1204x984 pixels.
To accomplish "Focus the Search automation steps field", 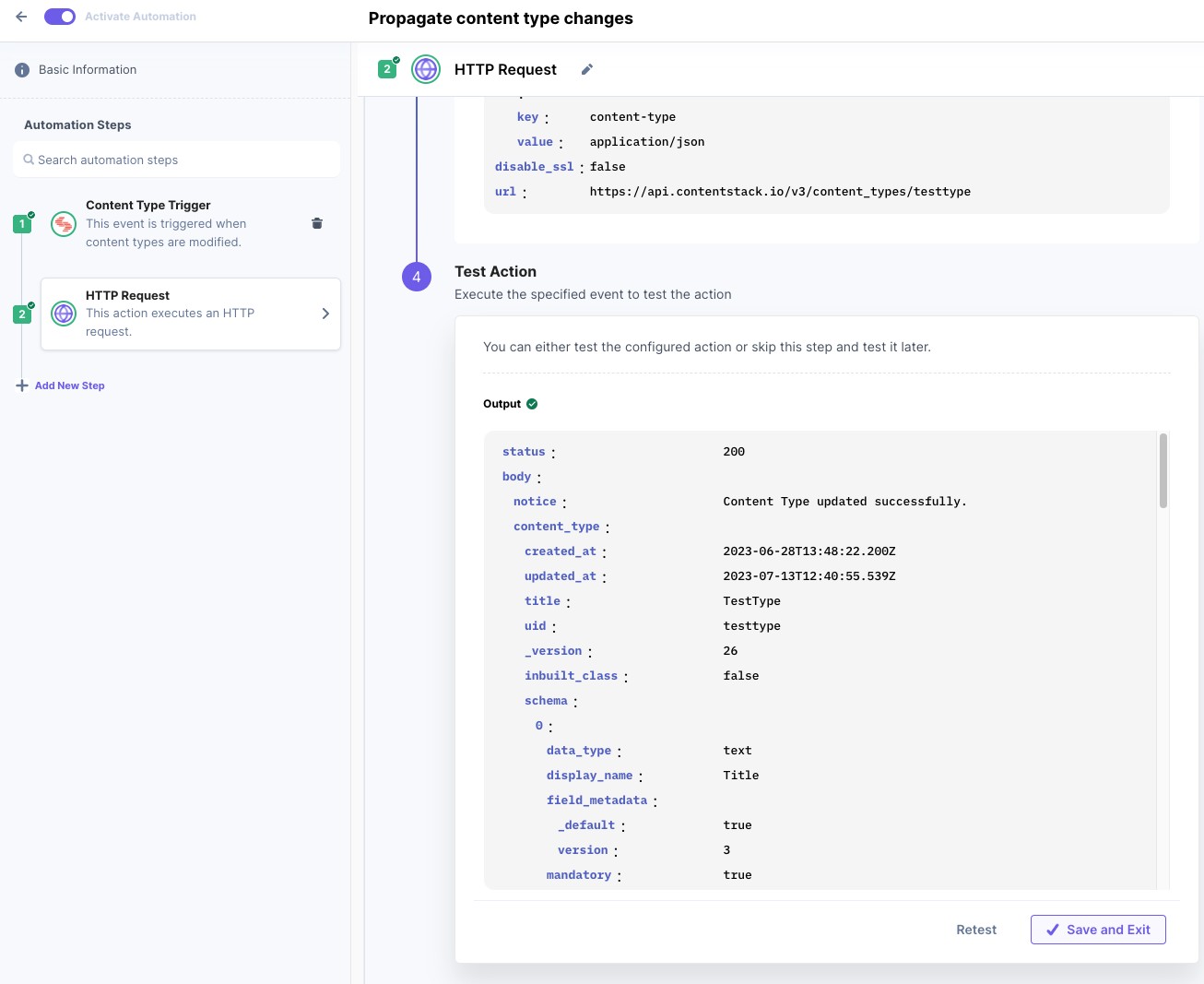I will coord(177,160).
